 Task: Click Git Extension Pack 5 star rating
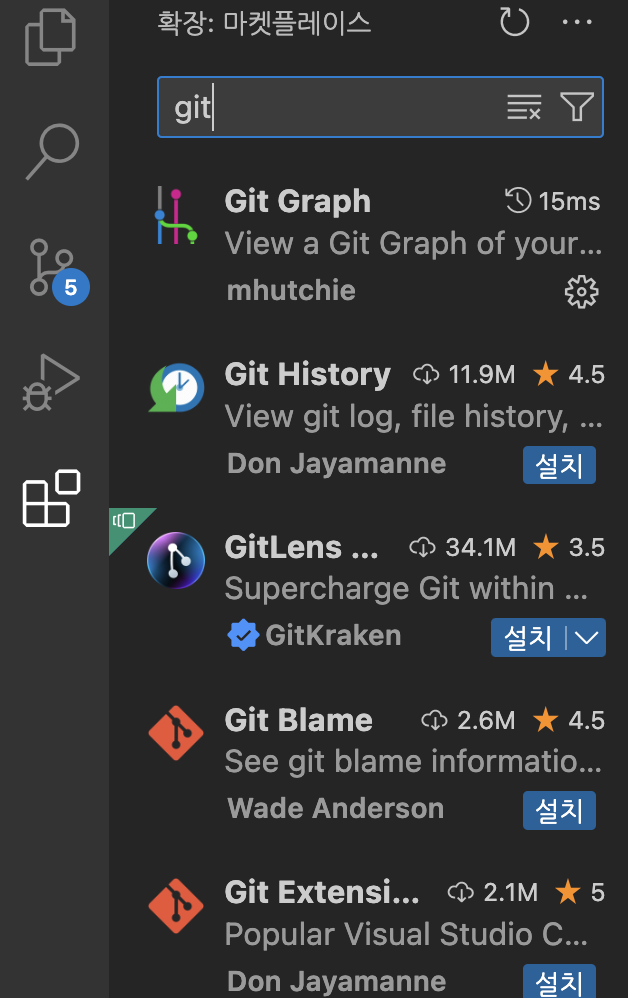[579, 892]
